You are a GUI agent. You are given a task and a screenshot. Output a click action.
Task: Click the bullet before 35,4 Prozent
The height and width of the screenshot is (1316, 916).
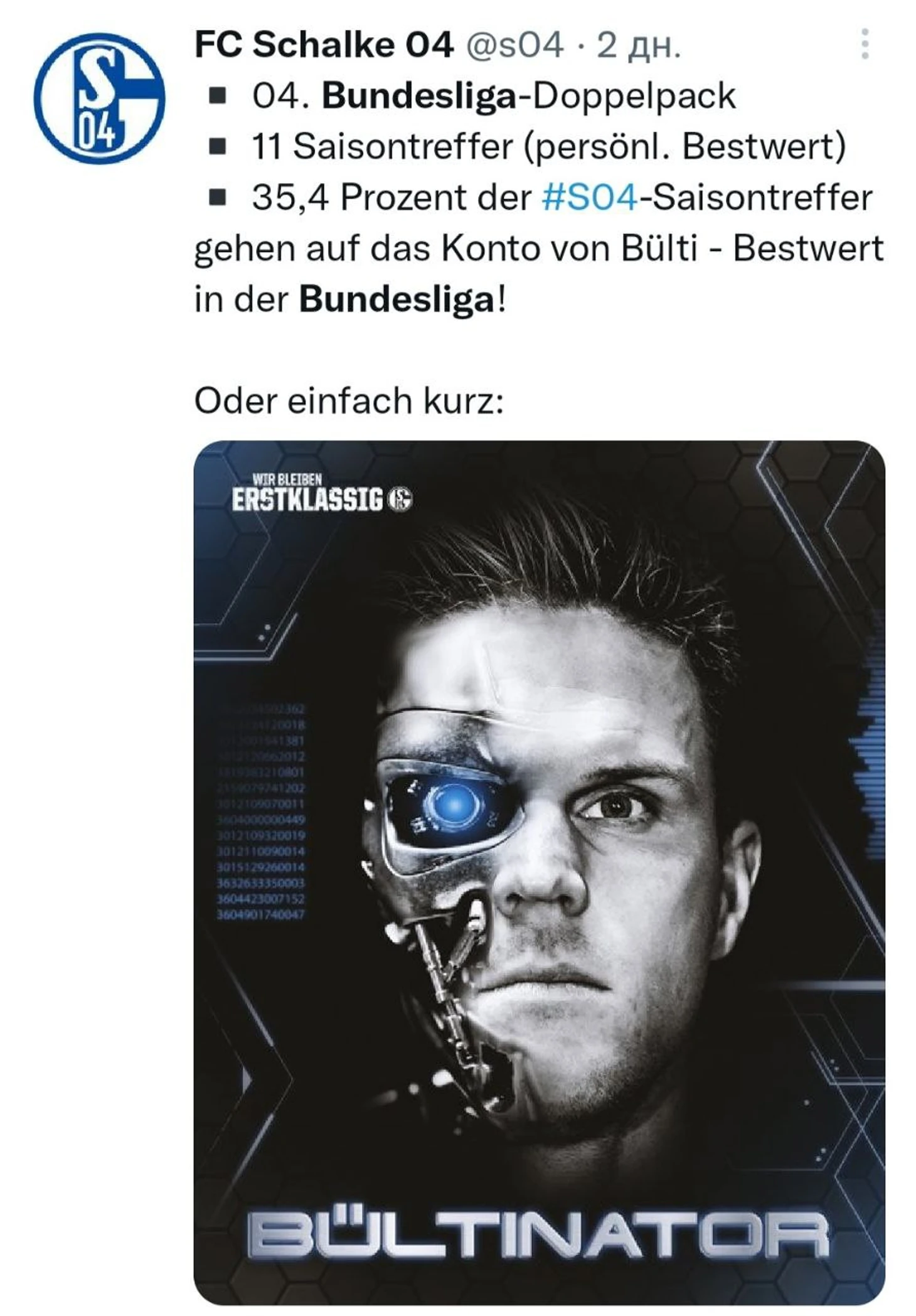point(218,198)
